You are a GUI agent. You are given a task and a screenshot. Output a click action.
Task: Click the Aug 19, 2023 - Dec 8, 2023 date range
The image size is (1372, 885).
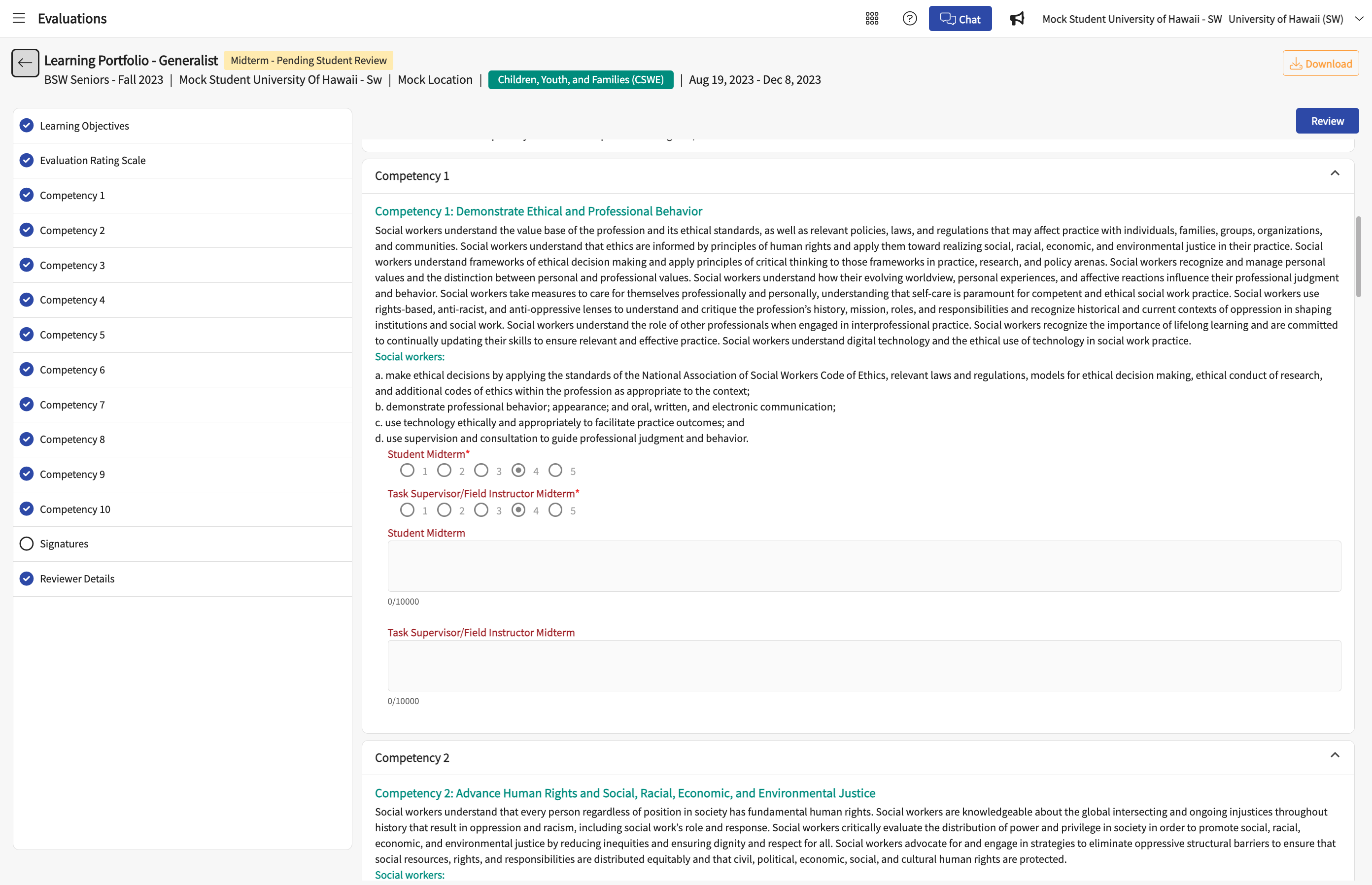click(x=755, y=79)
